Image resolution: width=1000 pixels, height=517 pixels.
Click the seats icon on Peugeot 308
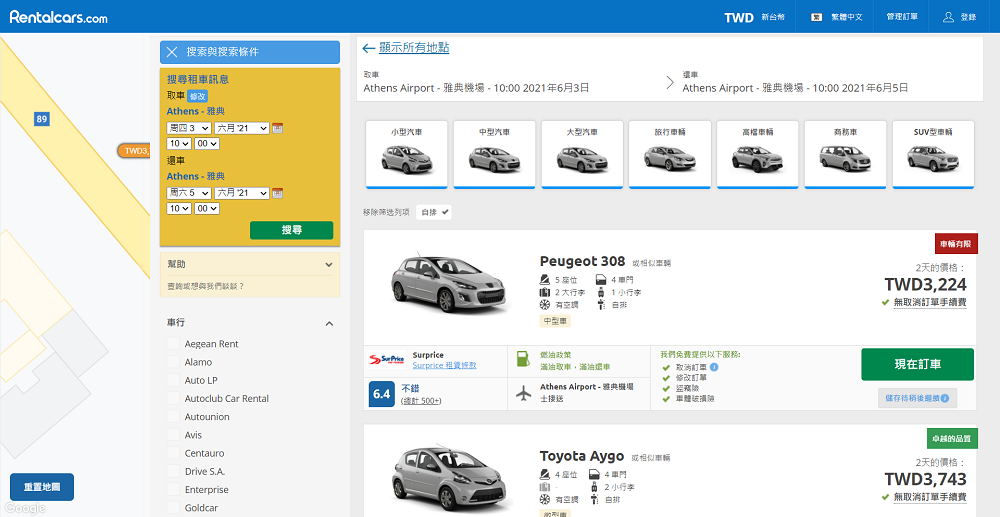pos(545,279)
